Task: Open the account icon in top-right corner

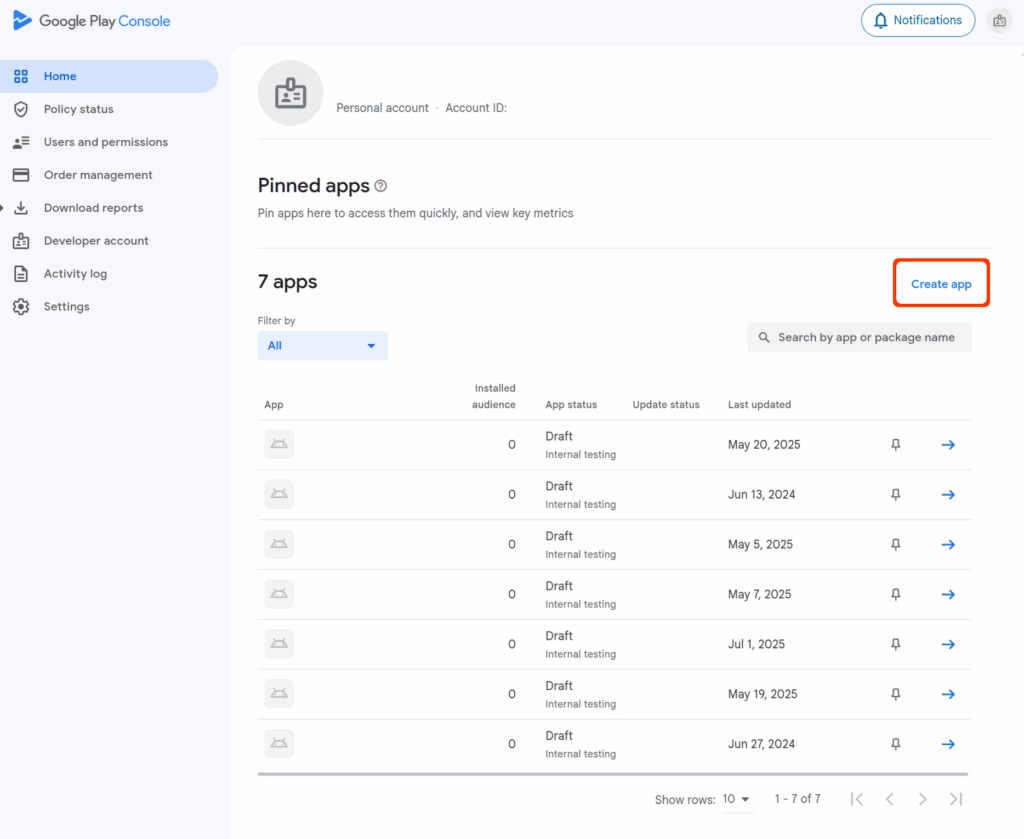Action: [998, 21]
